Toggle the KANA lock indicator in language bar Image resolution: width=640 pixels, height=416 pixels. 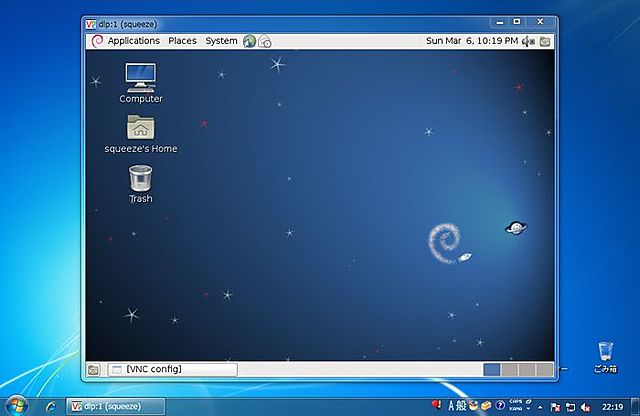516,409
